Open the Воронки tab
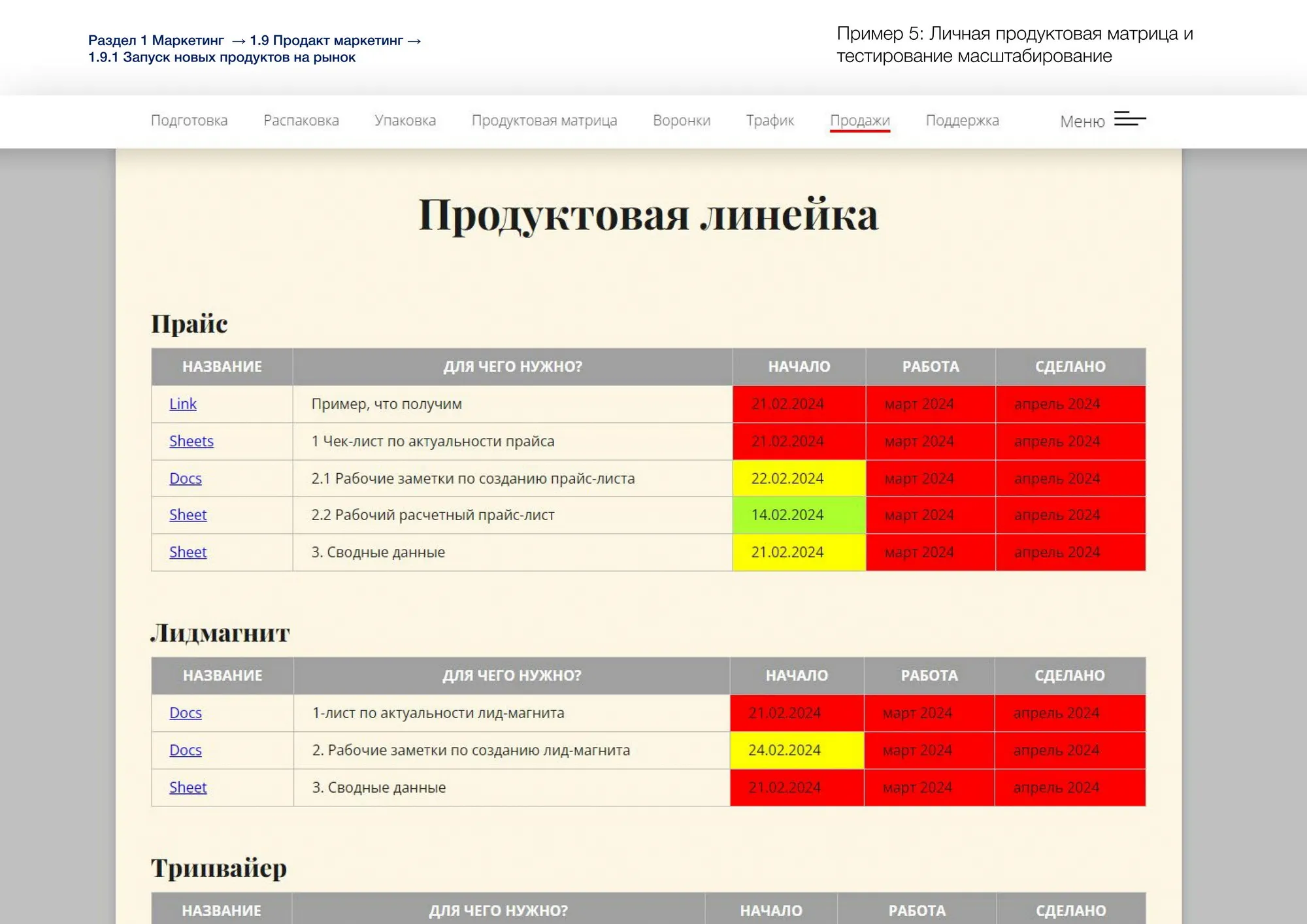The image size is (1307, 924). [682, 120]
